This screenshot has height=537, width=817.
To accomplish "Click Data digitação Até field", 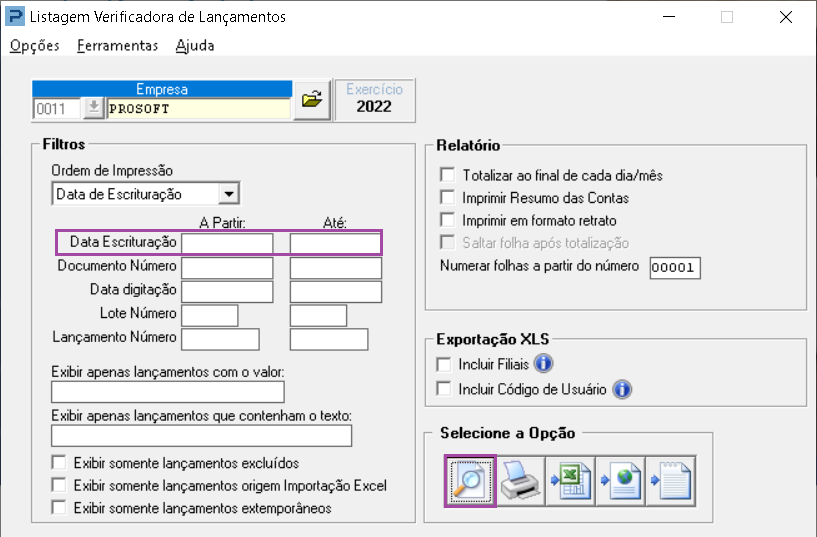I will pos(336,292).
